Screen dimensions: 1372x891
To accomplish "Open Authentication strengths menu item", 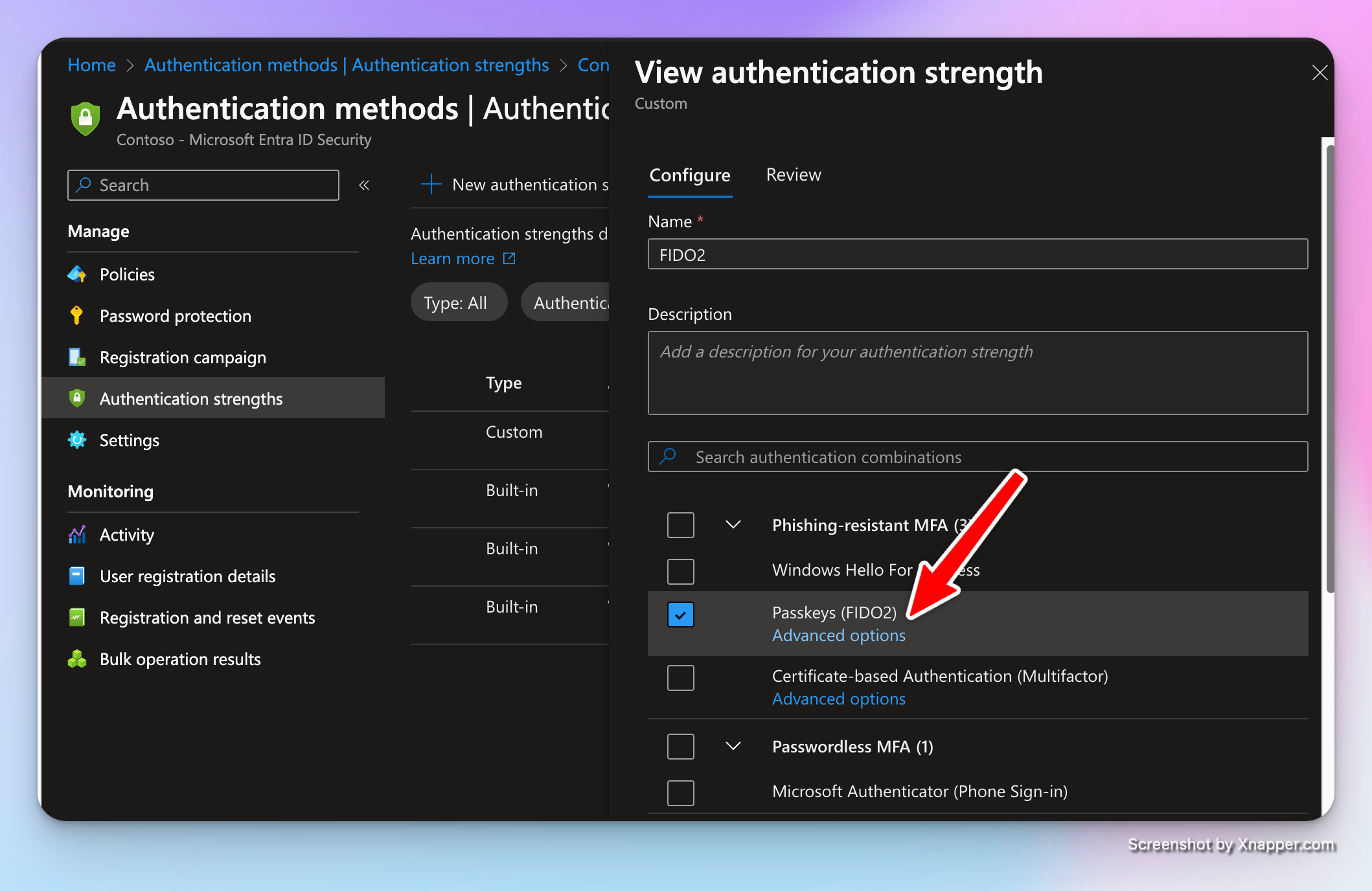I will click(x=191, y=399).
